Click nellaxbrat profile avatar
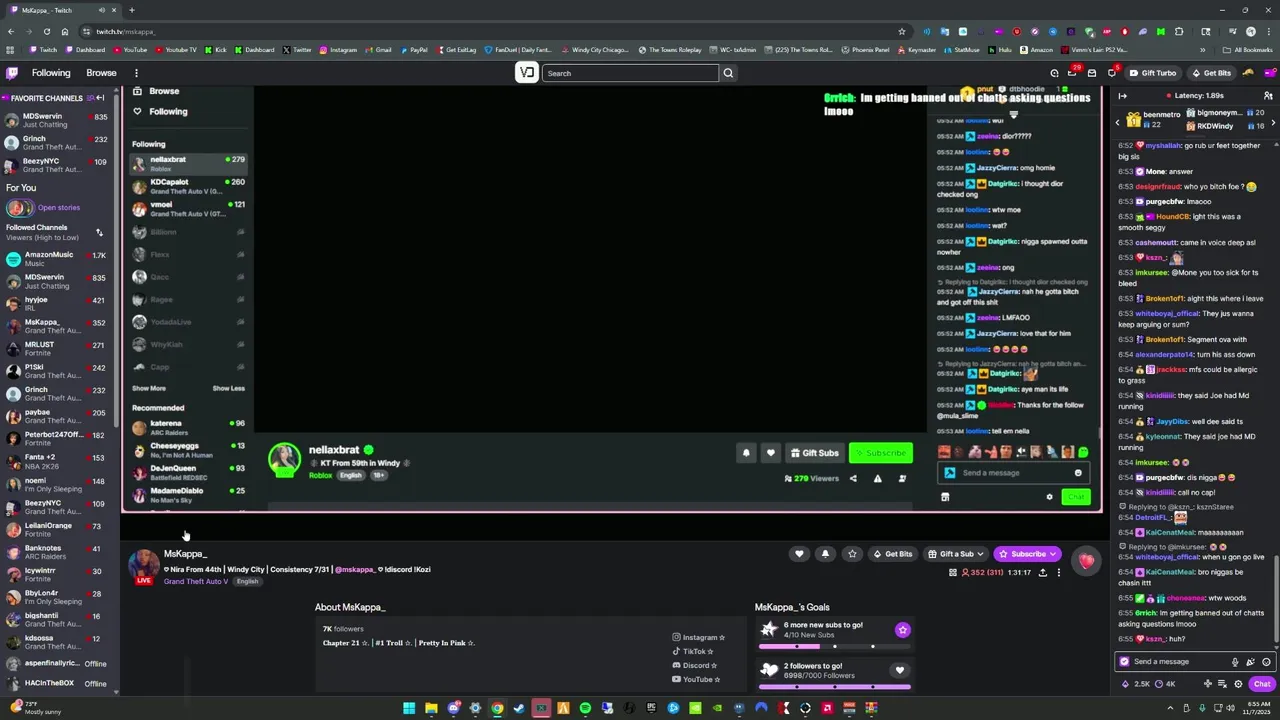The width and height of the screenshot is (1280, 720). pos(285,459)
